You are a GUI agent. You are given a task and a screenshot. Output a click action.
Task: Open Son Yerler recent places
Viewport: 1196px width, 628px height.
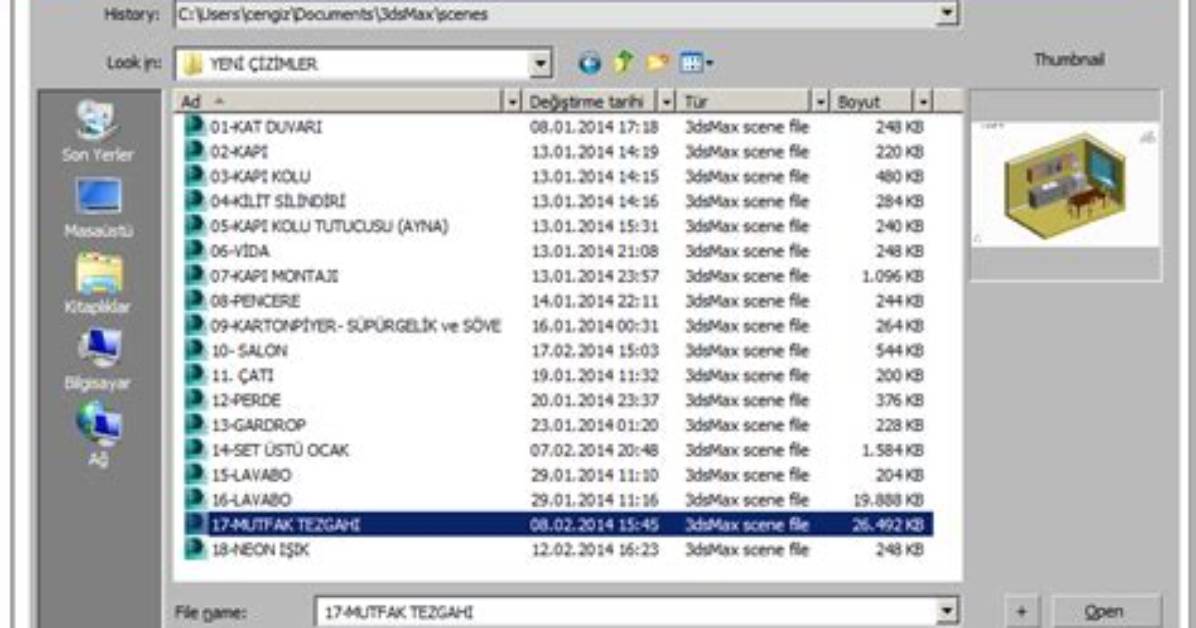click(x=98, y=131)
